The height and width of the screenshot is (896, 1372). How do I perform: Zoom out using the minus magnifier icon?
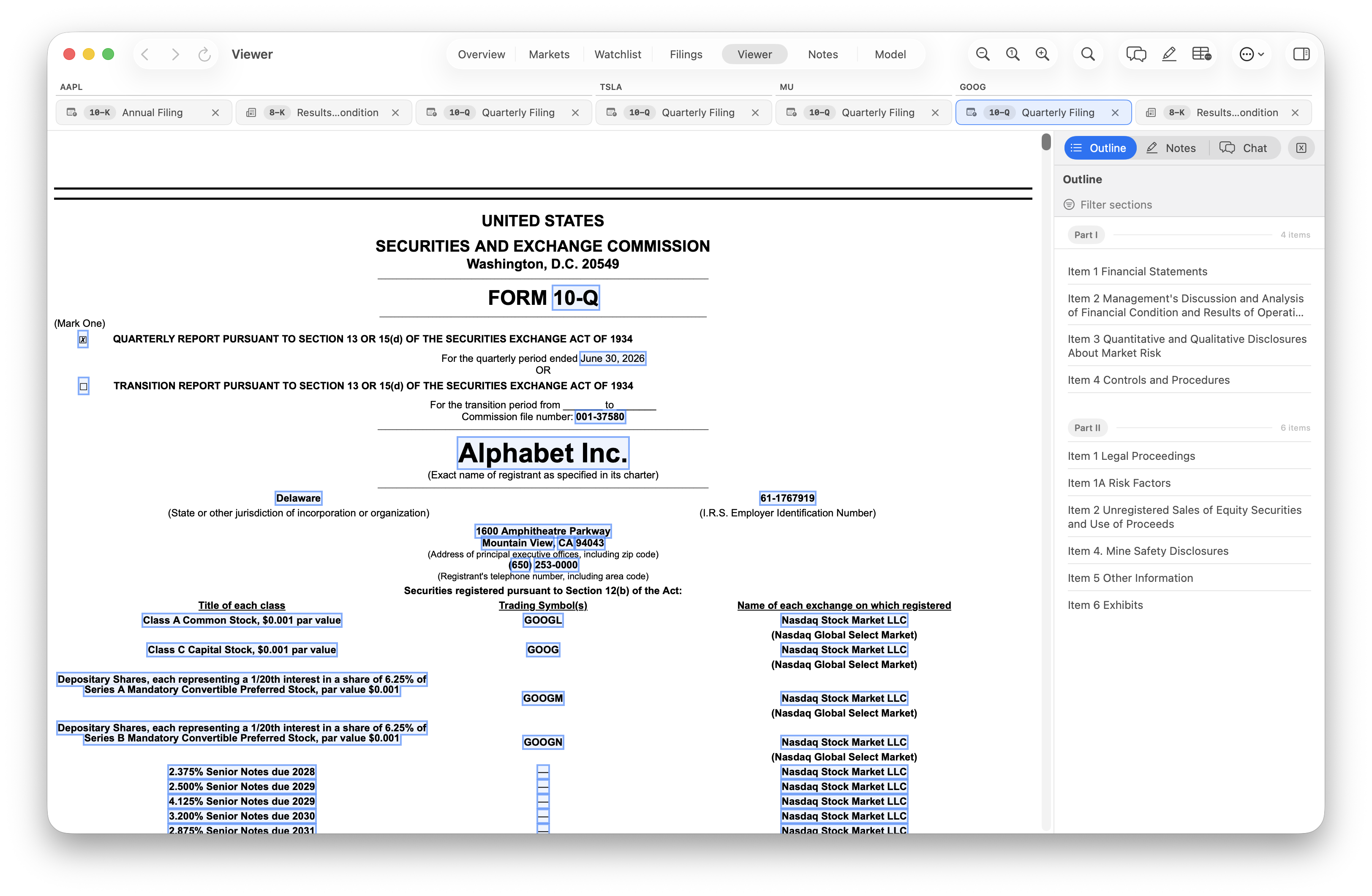pos(982,54)
